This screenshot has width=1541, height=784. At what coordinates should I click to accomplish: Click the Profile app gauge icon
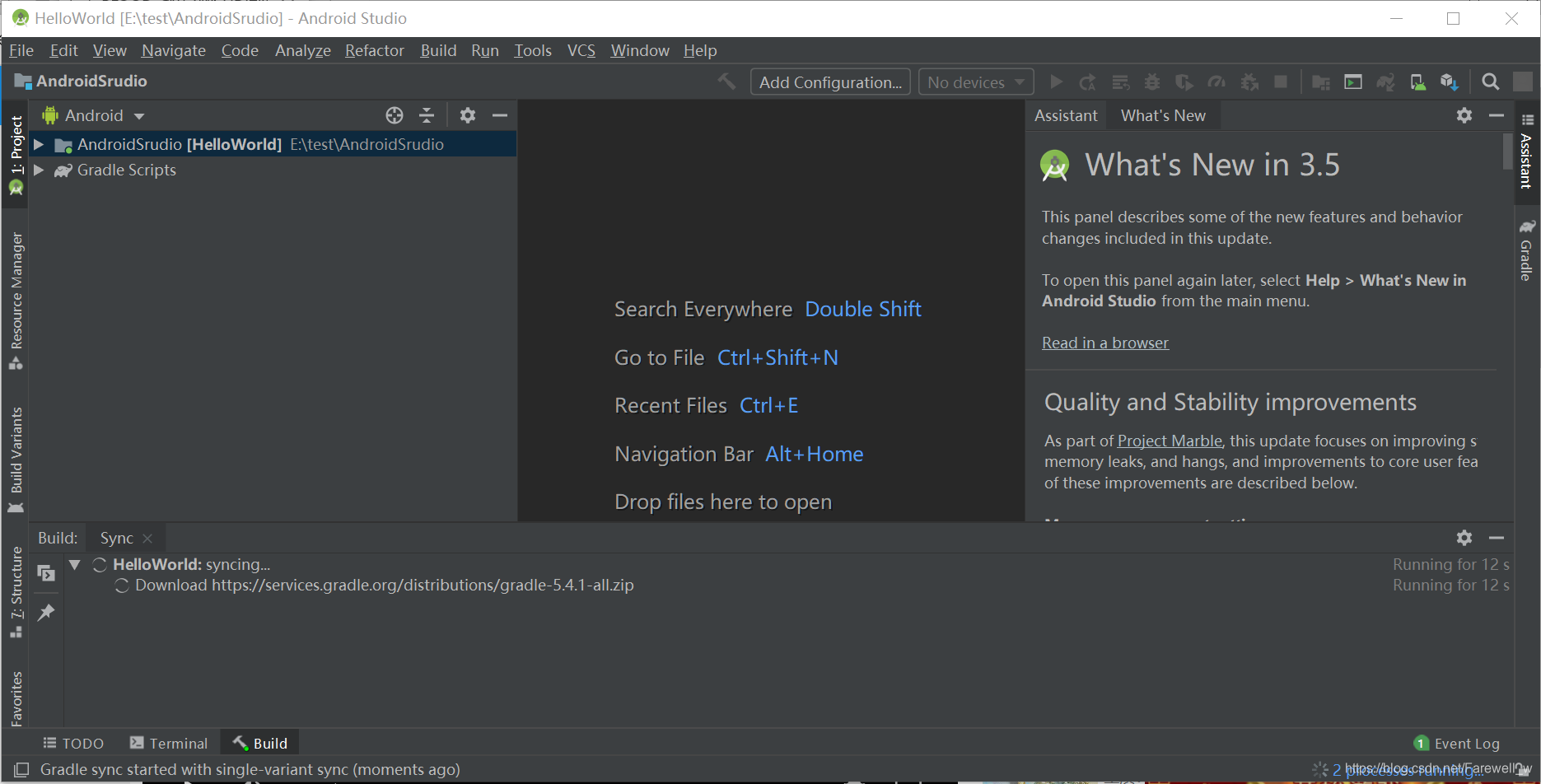pyautogui.click(x=1216, y=82)
